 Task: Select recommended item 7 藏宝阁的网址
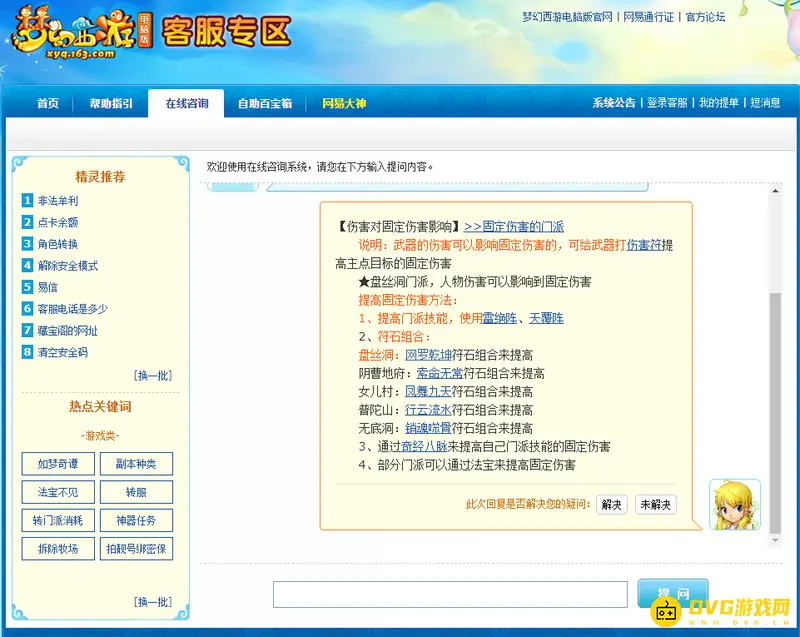[67, 330]
